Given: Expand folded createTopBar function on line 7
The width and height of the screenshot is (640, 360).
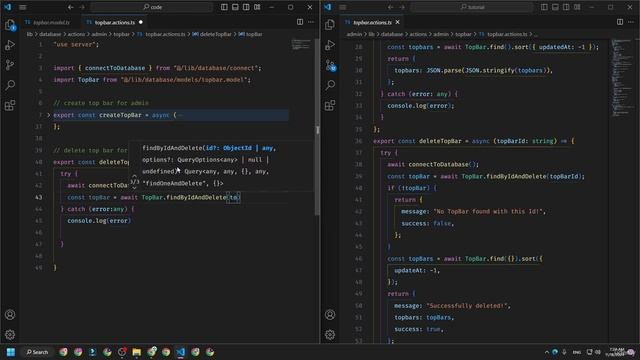Looking at the screenshot, I should pos(49,115).
